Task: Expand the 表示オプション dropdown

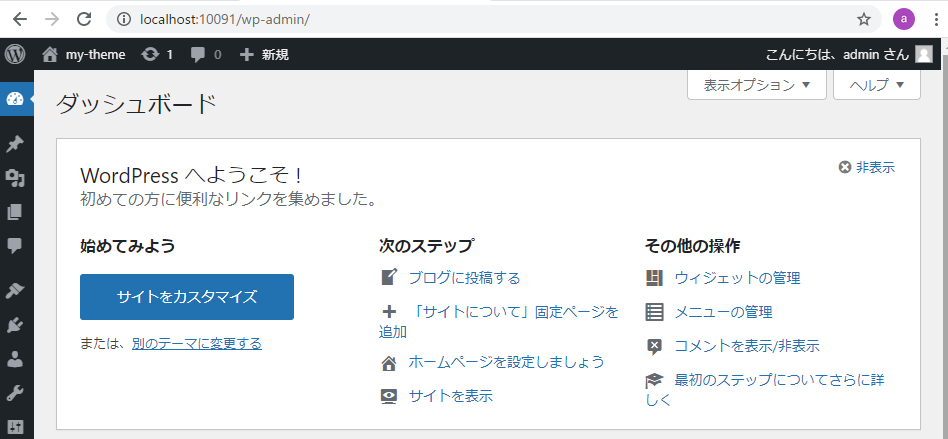Action: (756, 85)
